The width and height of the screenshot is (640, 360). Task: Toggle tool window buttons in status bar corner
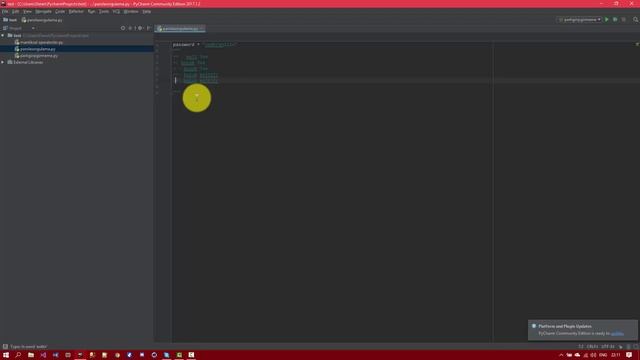[x=5, y=347]
